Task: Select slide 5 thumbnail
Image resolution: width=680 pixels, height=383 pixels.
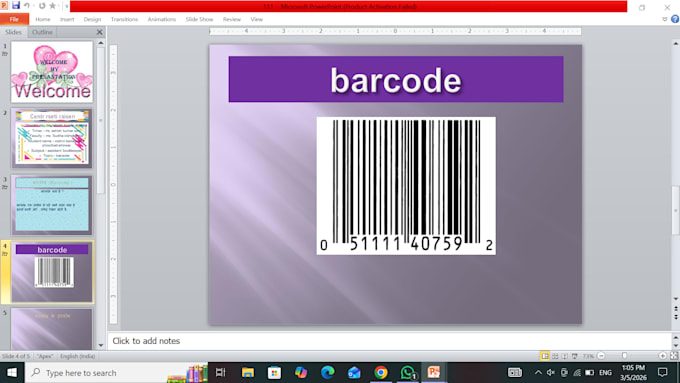Action: click(52, 329)
